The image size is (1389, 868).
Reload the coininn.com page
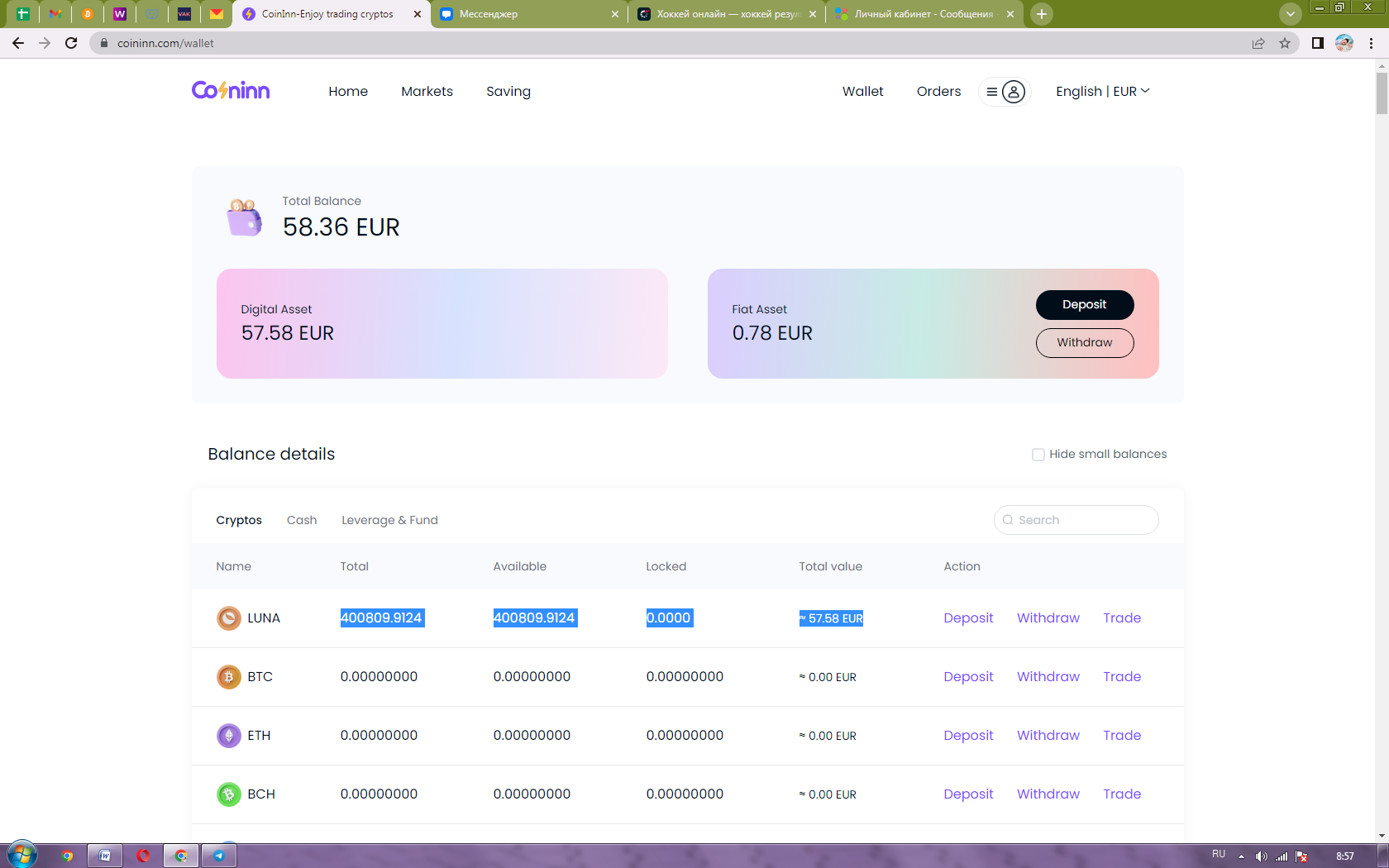tap(71, 43)
